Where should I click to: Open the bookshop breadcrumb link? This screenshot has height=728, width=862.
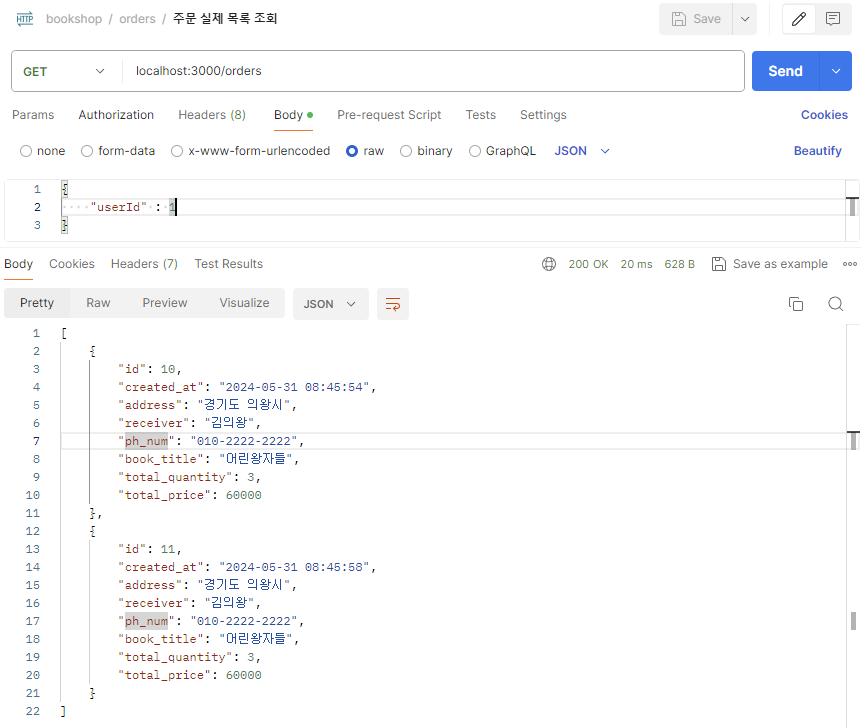pos(74,19)
